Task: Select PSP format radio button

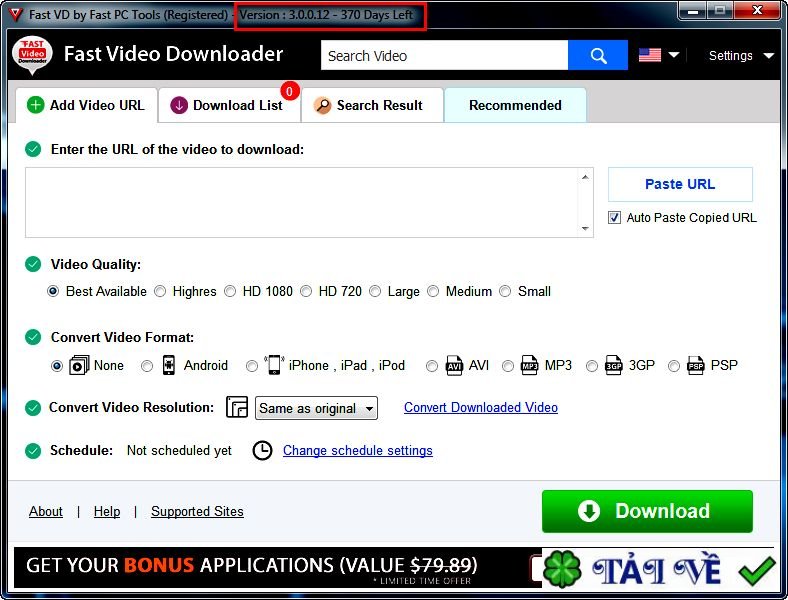Action: 674,366
